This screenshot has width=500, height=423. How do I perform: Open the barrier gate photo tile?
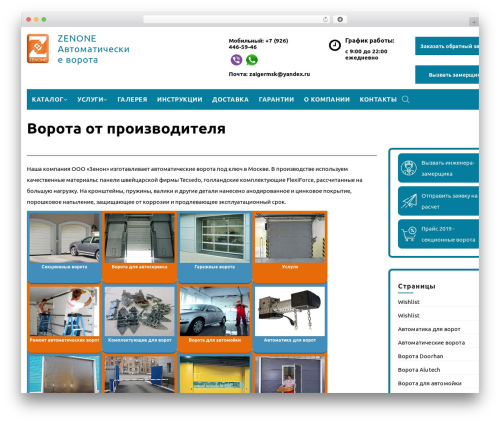139,374
